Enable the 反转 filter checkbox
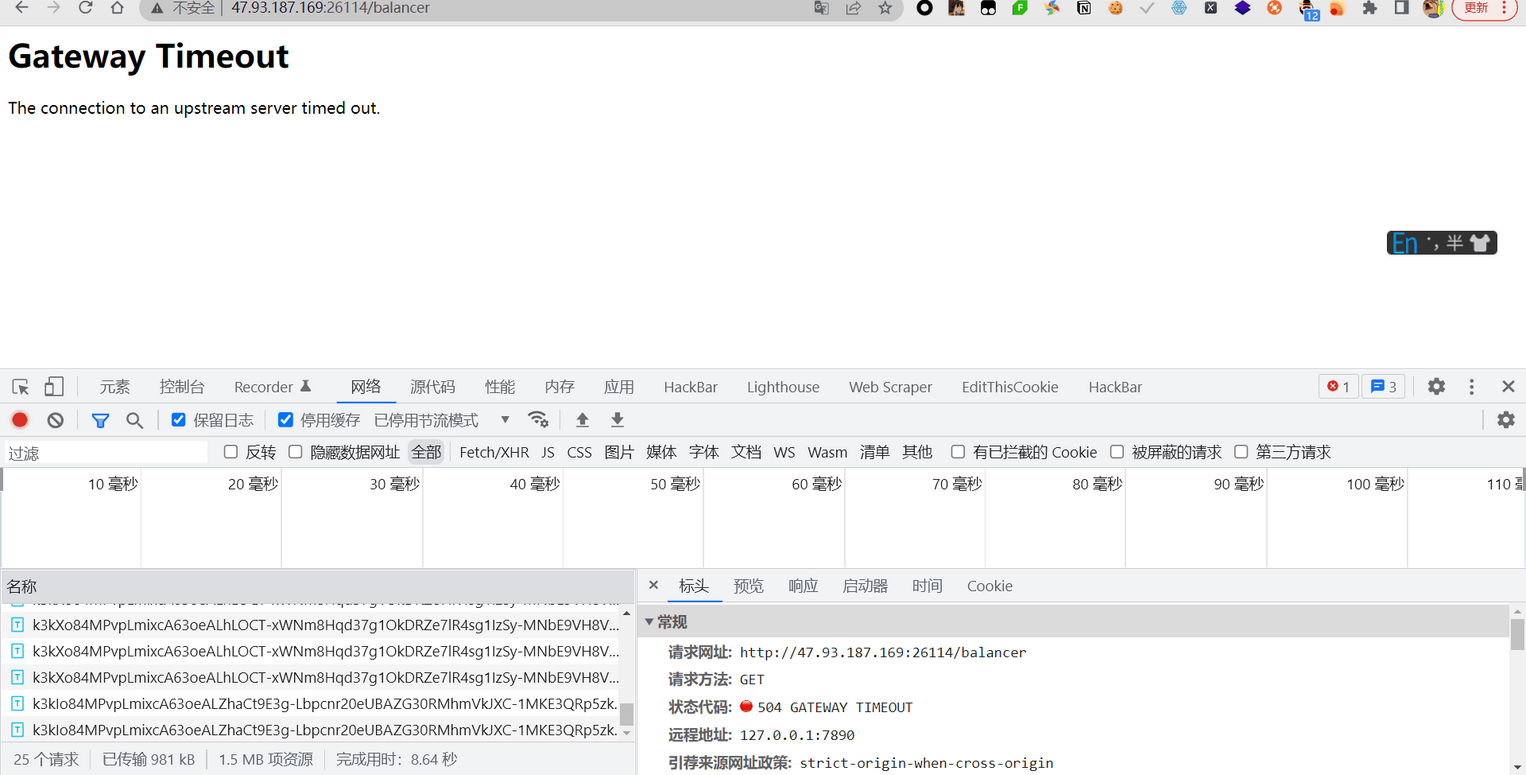Image resolution: width=1526 pixels, height=775 pixels. 231,452
